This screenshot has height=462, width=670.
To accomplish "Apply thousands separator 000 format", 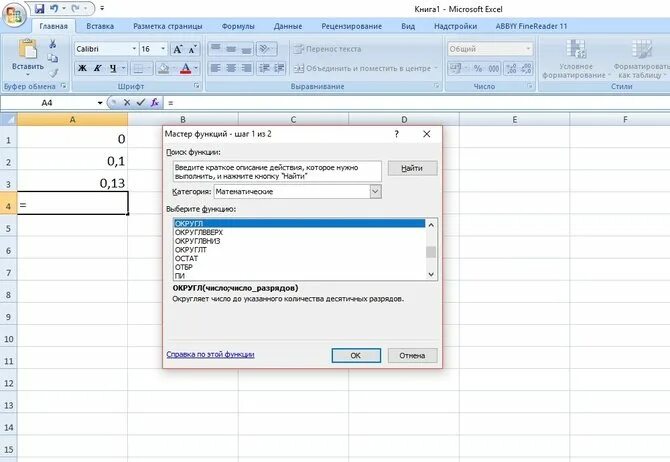I will [493, 68].
